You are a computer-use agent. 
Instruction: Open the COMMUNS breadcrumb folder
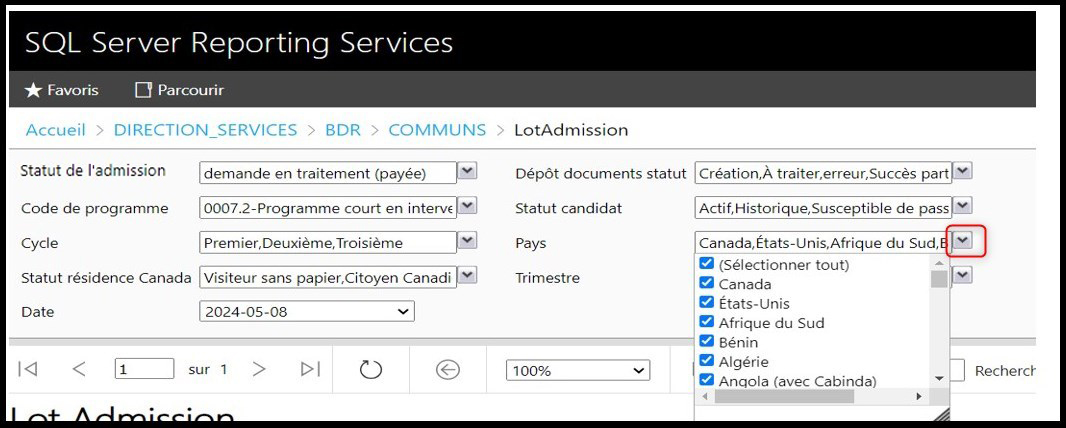click(x=437, y=130)
